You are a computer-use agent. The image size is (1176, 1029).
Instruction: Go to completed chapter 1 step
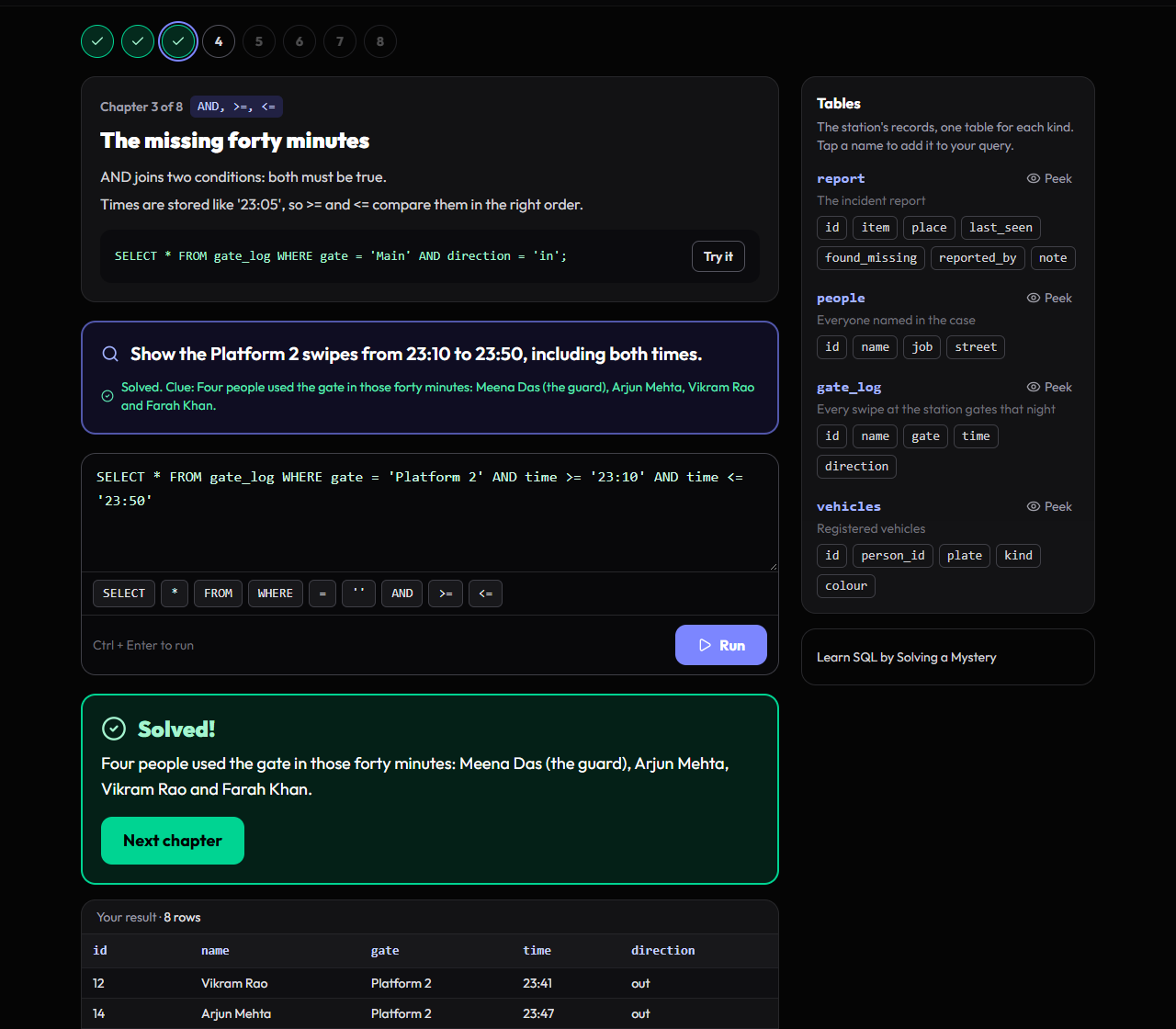(x=97, y=41)
